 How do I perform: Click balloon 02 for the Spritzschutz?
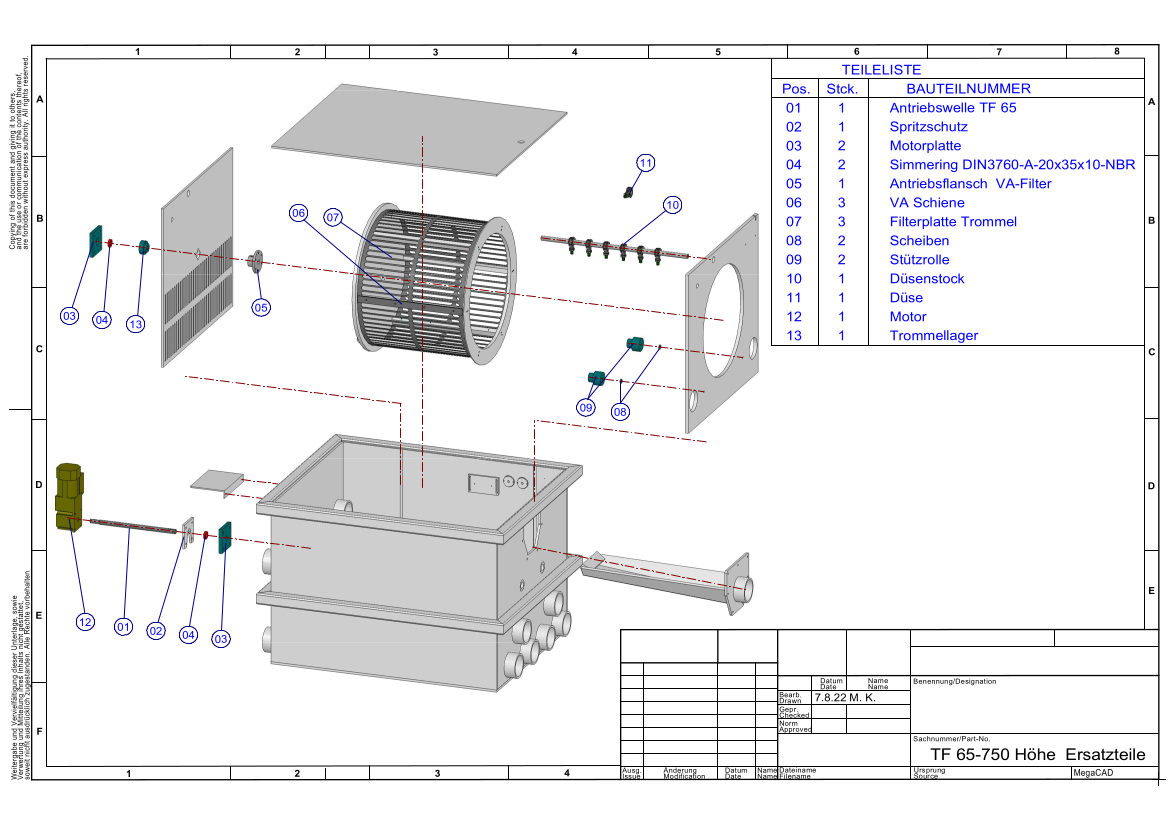point(155,631)
